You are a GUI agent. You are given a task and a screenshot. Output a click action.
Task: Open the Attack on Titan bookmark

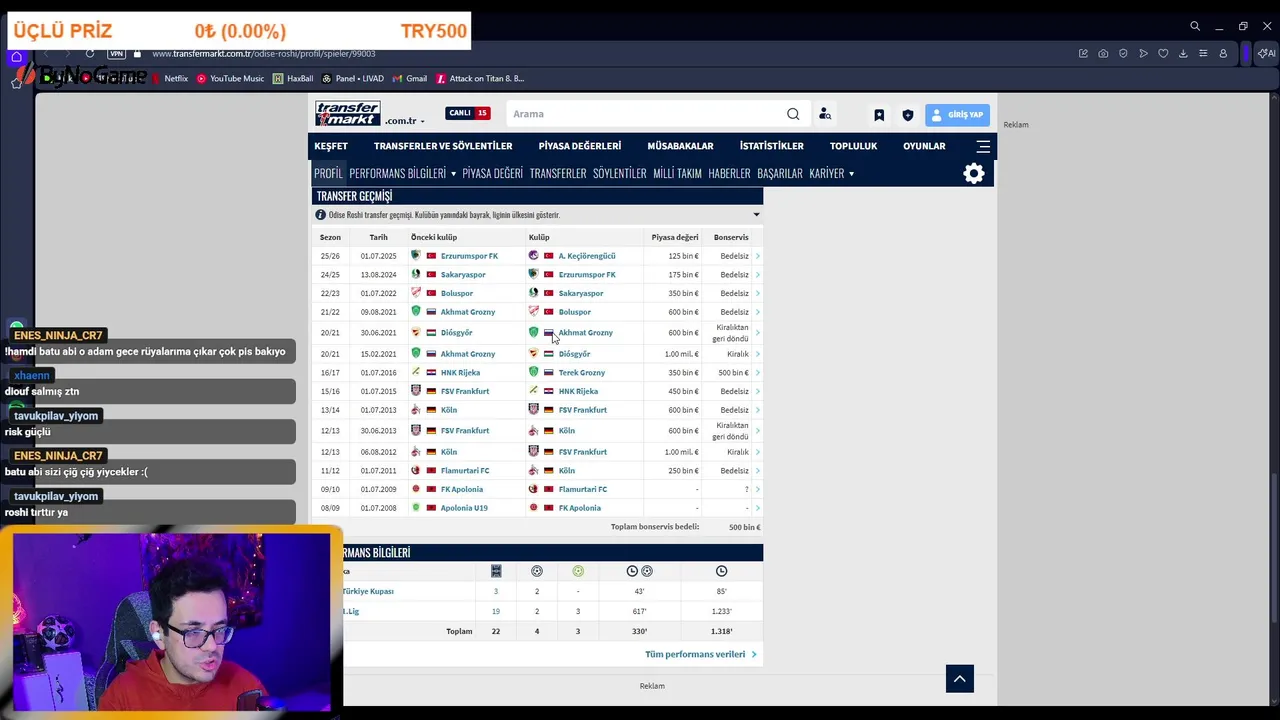click(480, 78)
